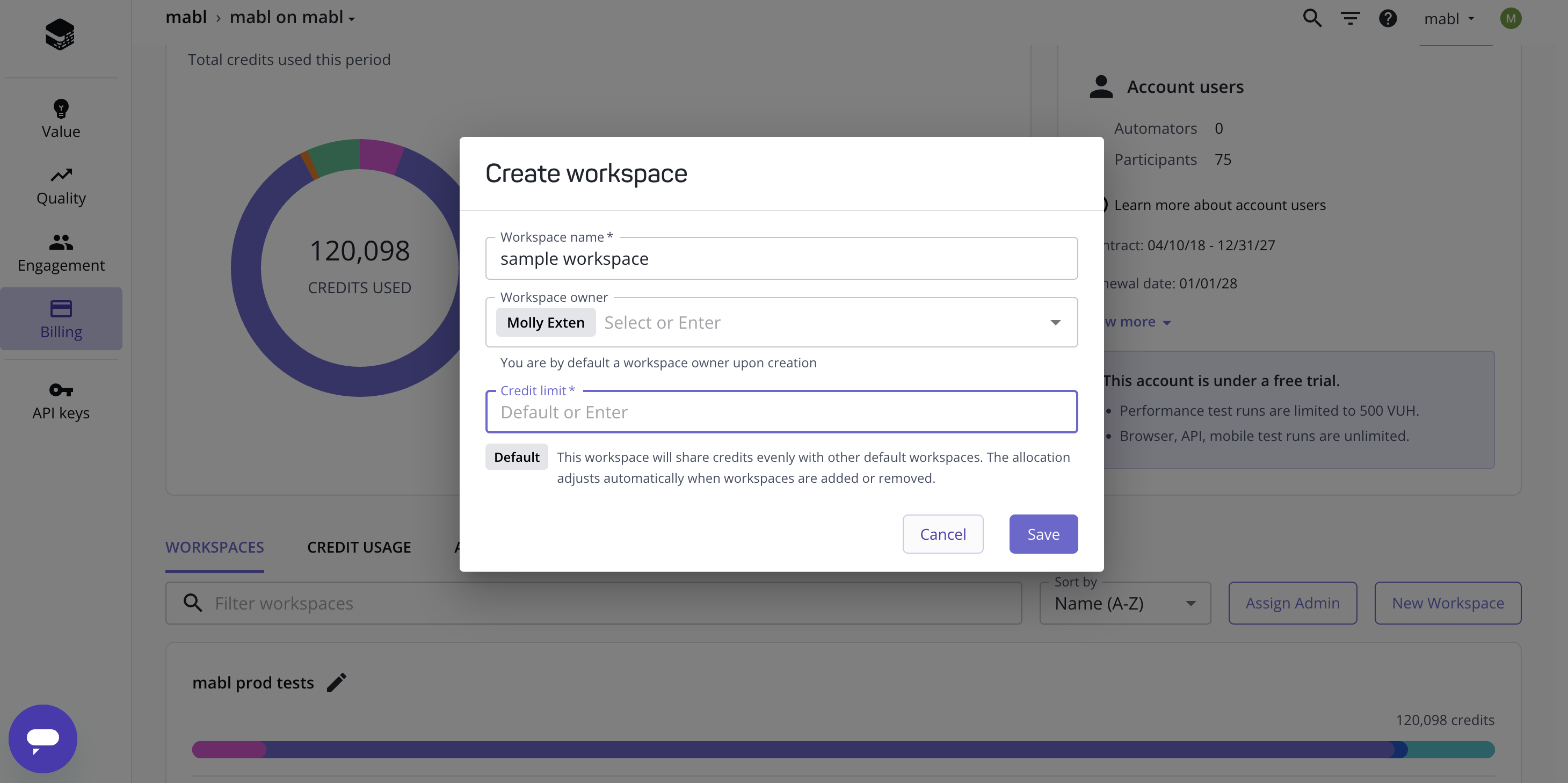Viewport: 1568px width, 783px height.
Task: Click the Default credit limit chip
Action: (517, 456)
